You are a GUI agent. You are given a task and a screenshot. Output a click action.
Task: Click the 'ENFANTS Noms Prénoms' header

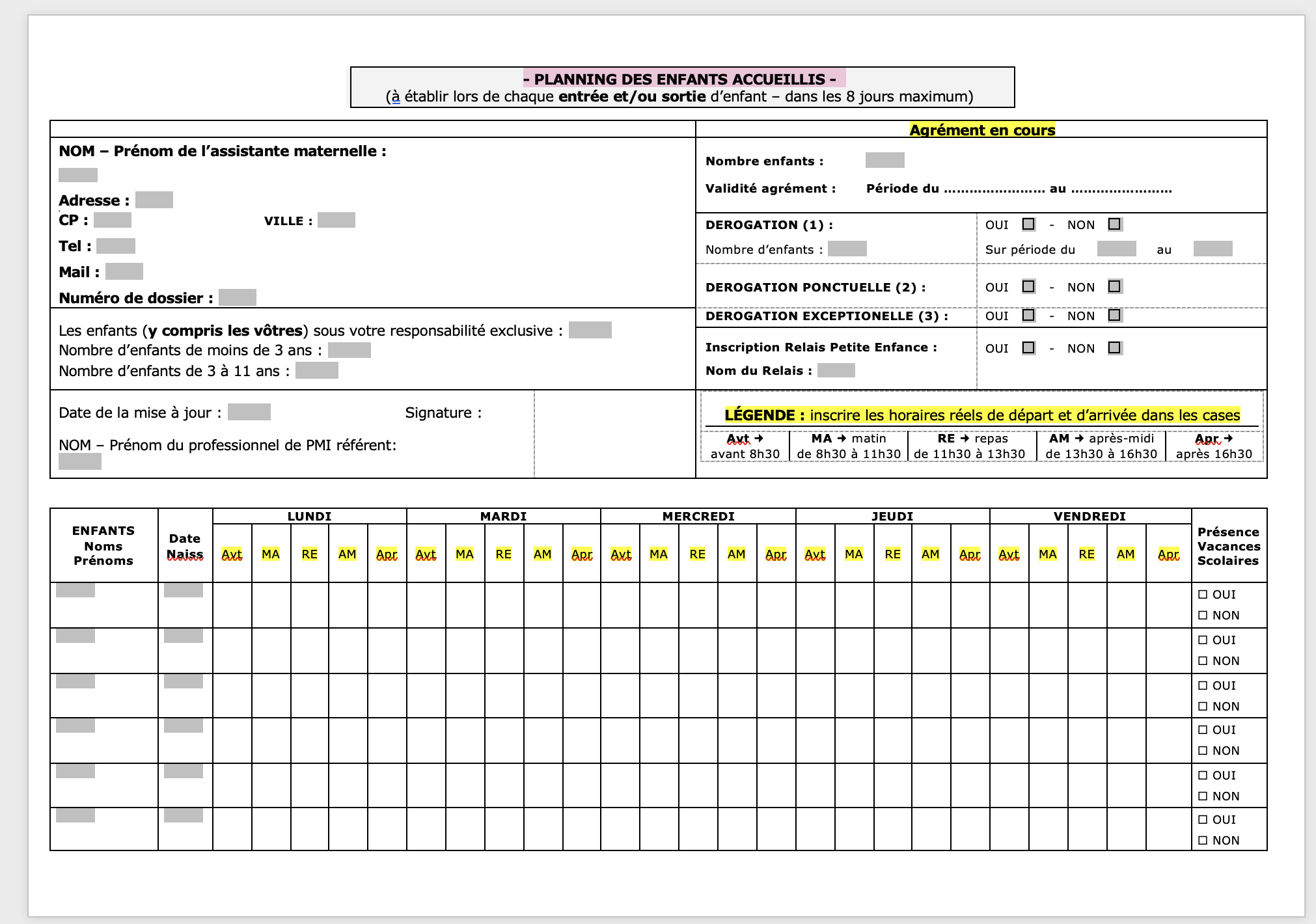pos(103,545)
